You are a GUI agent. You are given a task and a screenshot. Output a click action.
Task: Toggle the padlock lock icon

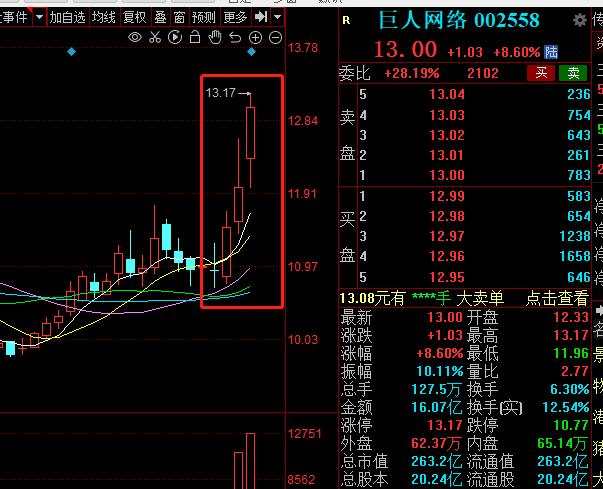pyautogui.click(x=194, y=37)
